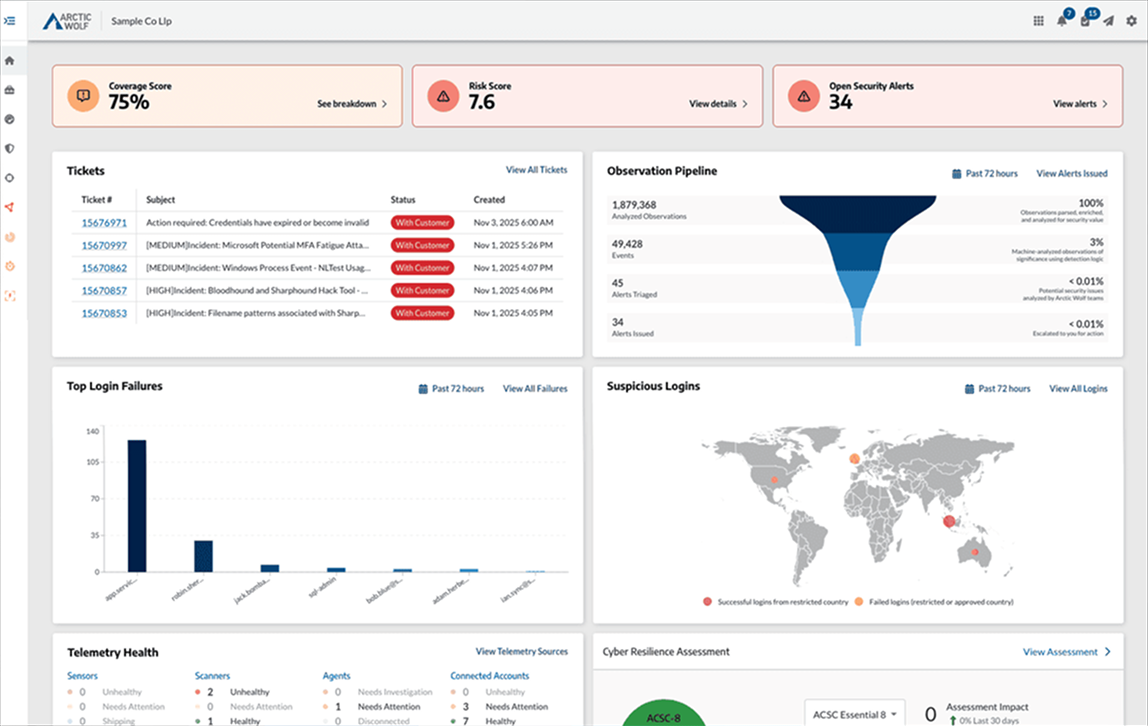The height and width of the screenshot is (726, 1148).
Task: Click the green ACSC-8 gauge
Action: click(x=664, y=714)
